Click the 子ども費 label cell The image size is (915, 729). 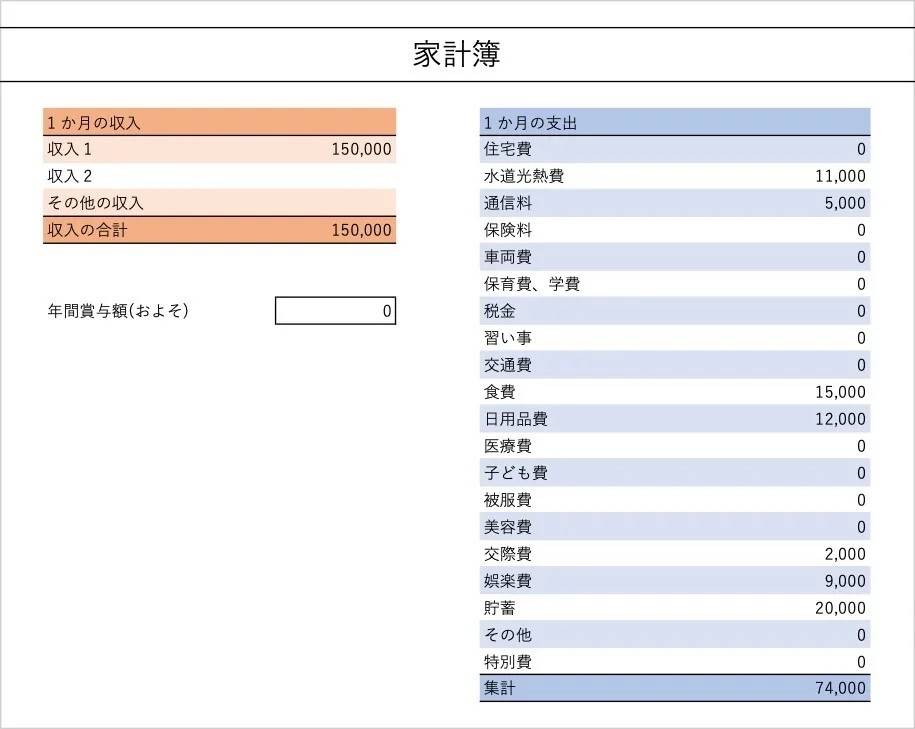516,473
